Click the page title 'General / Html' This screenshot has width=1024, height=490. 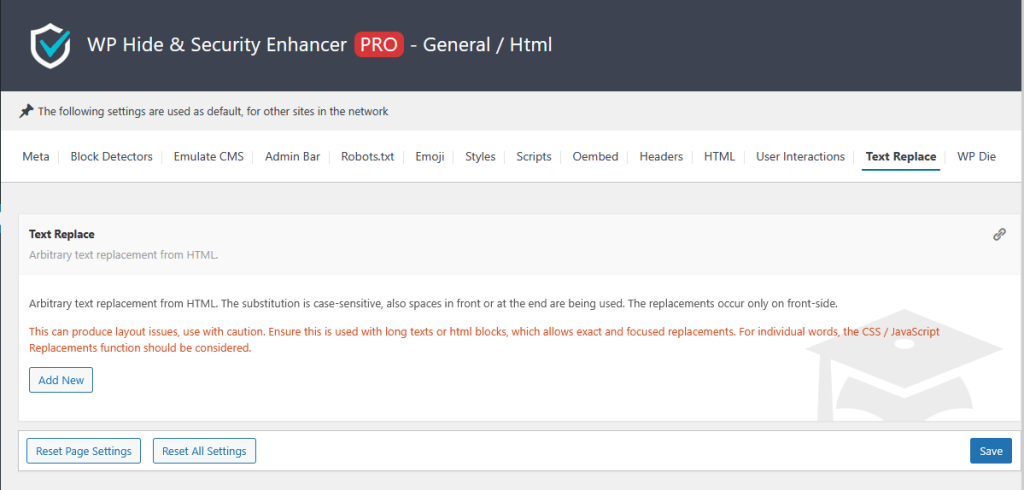click(488, 44)
